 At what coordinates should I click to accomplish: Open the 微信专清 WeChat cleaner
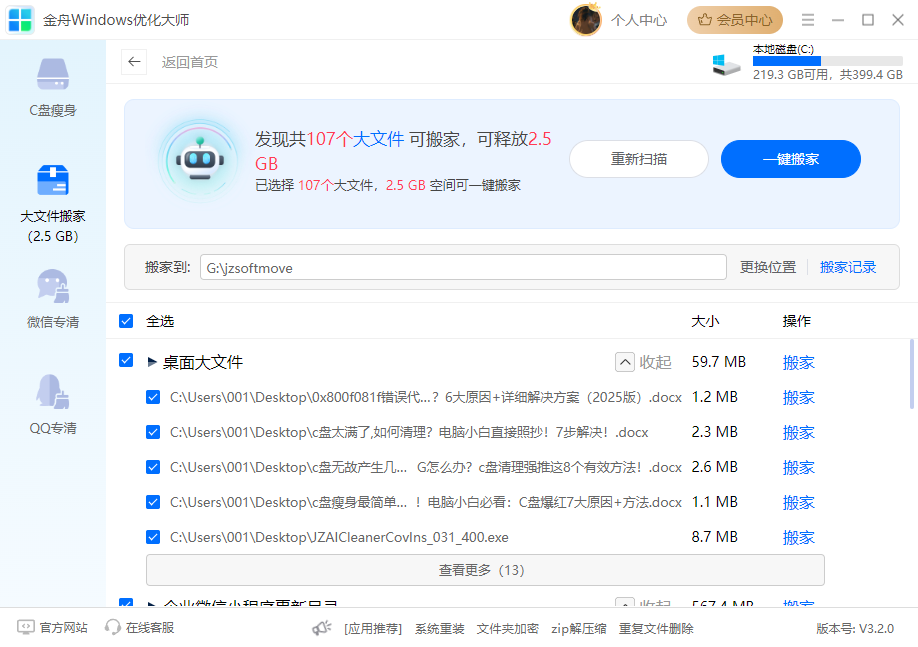point(53,299)
